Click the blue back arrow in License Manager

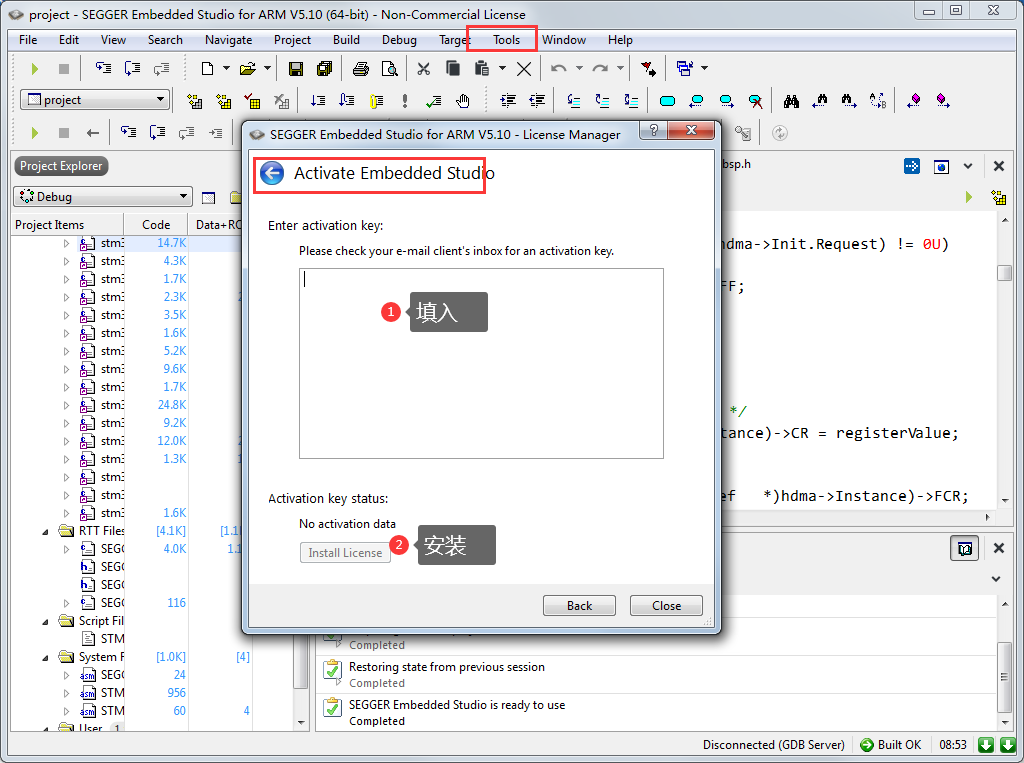click(x=272, y=174)
